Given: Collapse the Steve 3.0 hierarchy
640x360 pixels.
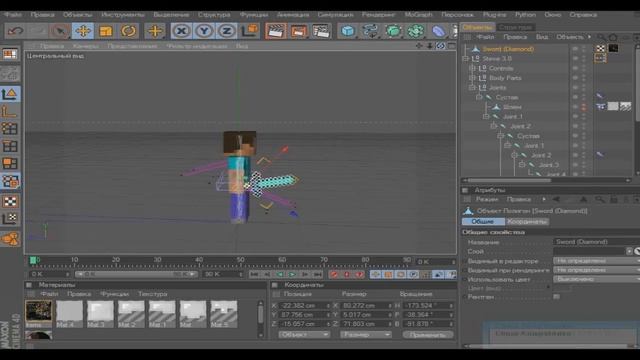Looking at the screenshot, I should click(x=466, y=59).
